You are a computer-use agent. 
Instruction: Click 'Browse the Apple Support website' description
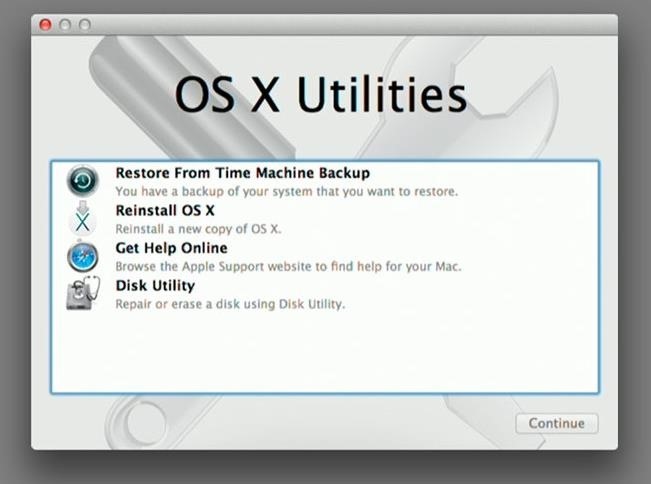[288, 267]
